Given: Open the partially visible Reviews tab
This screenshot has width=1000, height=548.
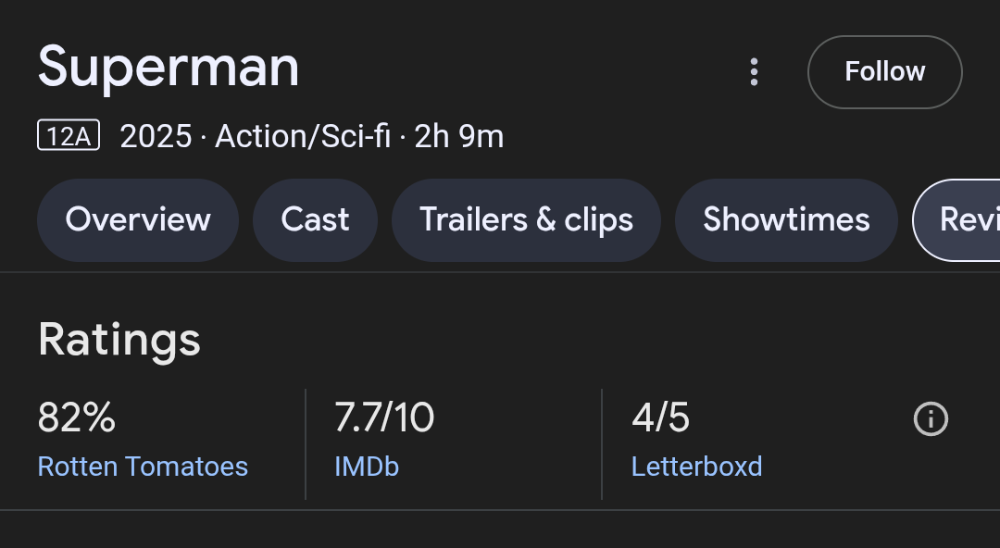Looking at the screenshot, I should [x=957, y=219].
